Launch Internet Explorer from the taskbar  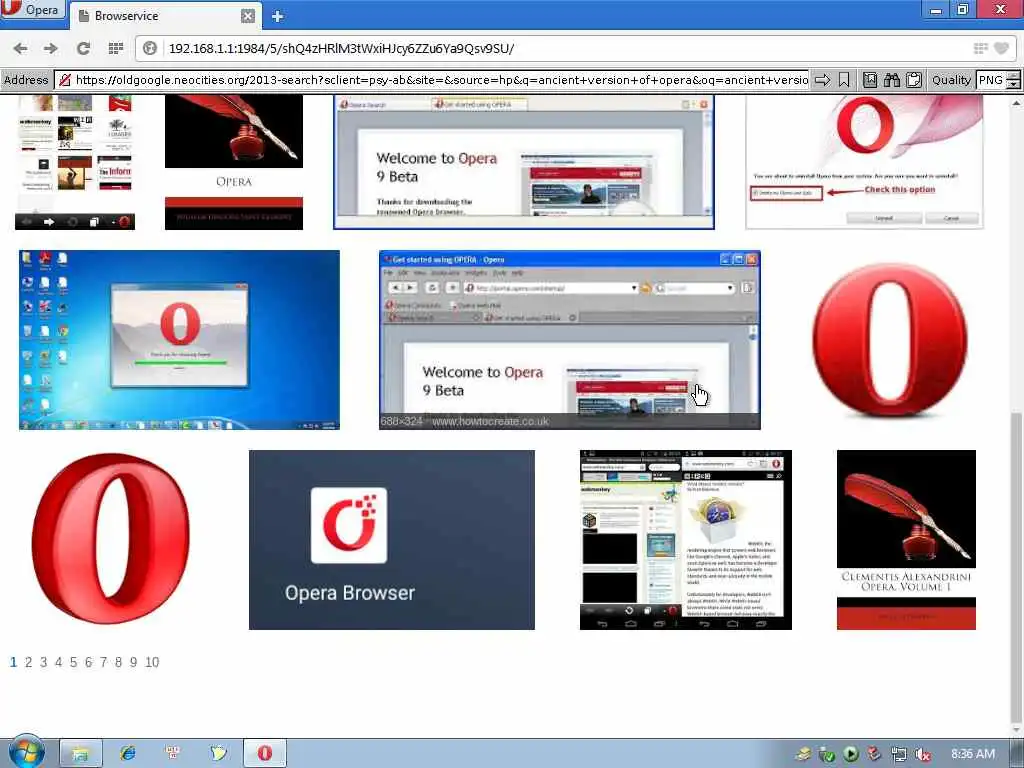click(127, 753)
